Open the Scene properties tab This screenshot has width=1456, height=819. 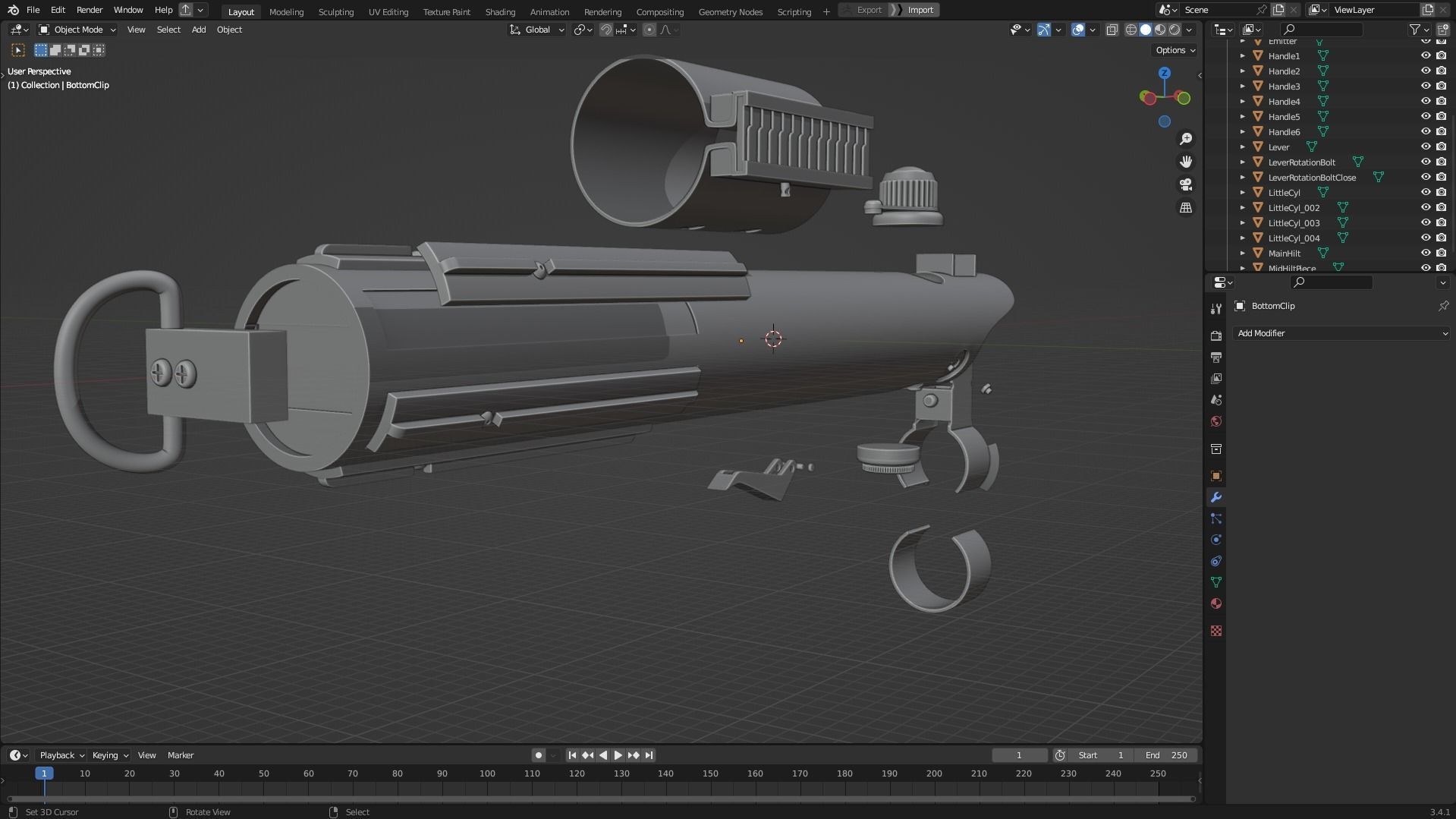point(1216,399)
